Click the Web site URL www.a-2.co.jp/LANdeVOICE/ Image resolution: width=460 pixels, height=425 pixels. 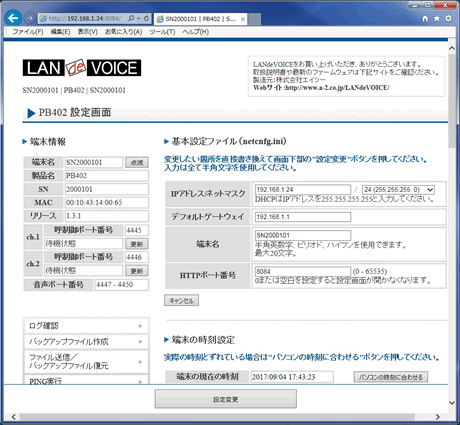(x=337, y=88)
